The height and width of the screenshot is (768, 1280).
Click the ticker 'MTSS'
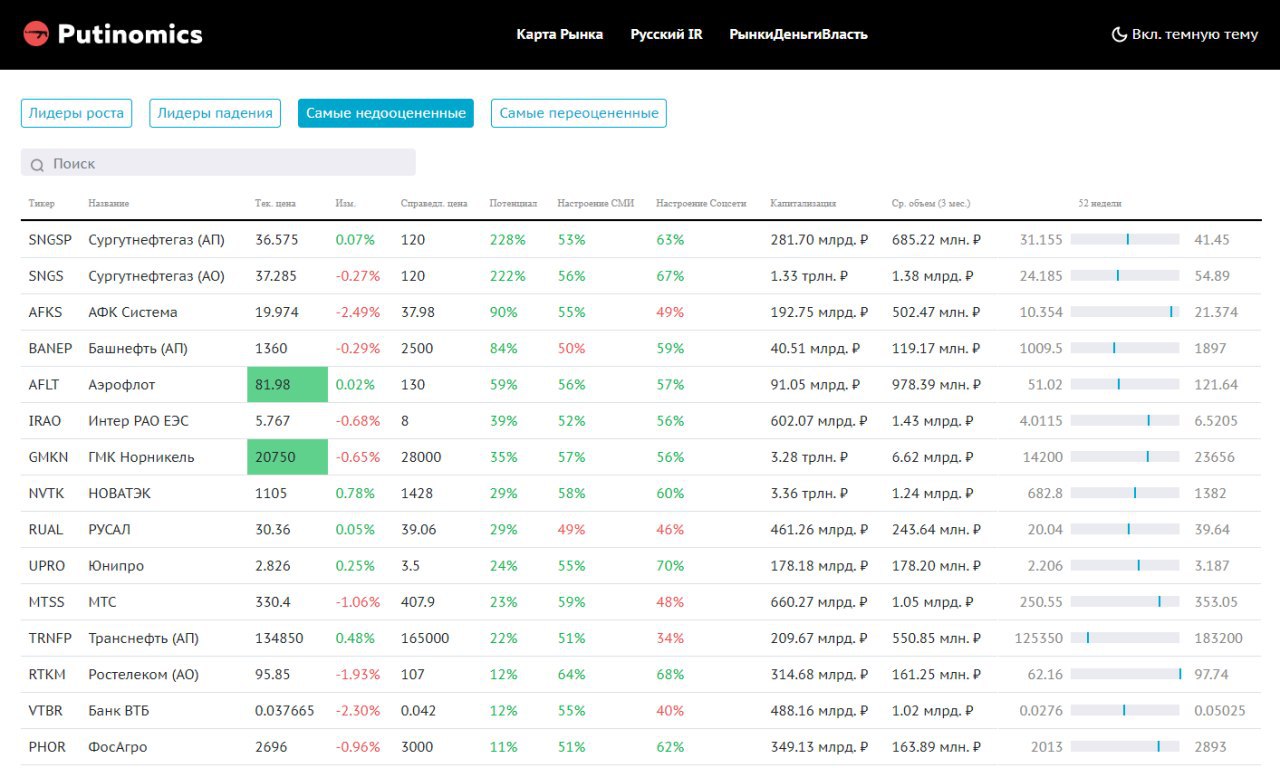coord(46,602)
